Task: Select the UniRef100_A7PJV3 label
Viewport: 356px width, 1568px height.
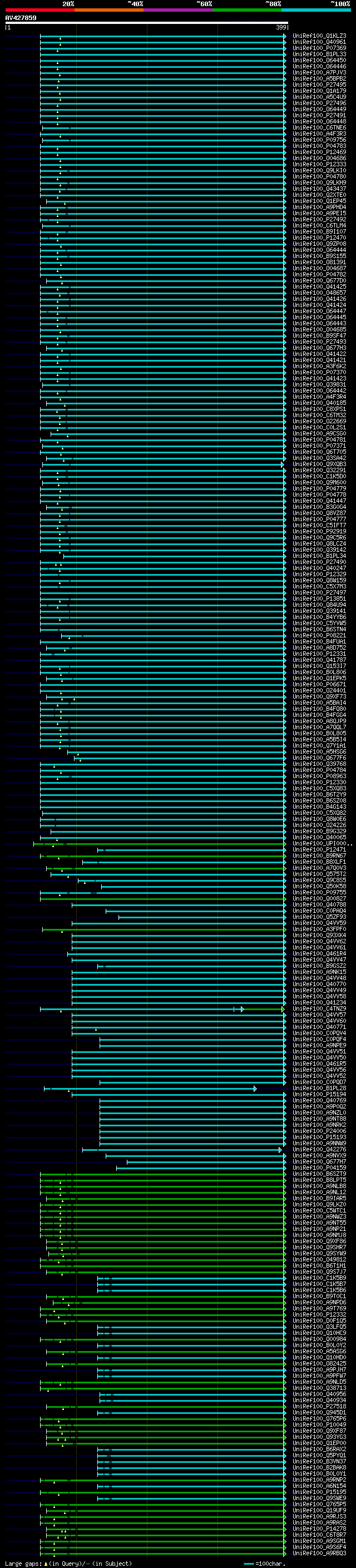Action: tap(319, 72)
